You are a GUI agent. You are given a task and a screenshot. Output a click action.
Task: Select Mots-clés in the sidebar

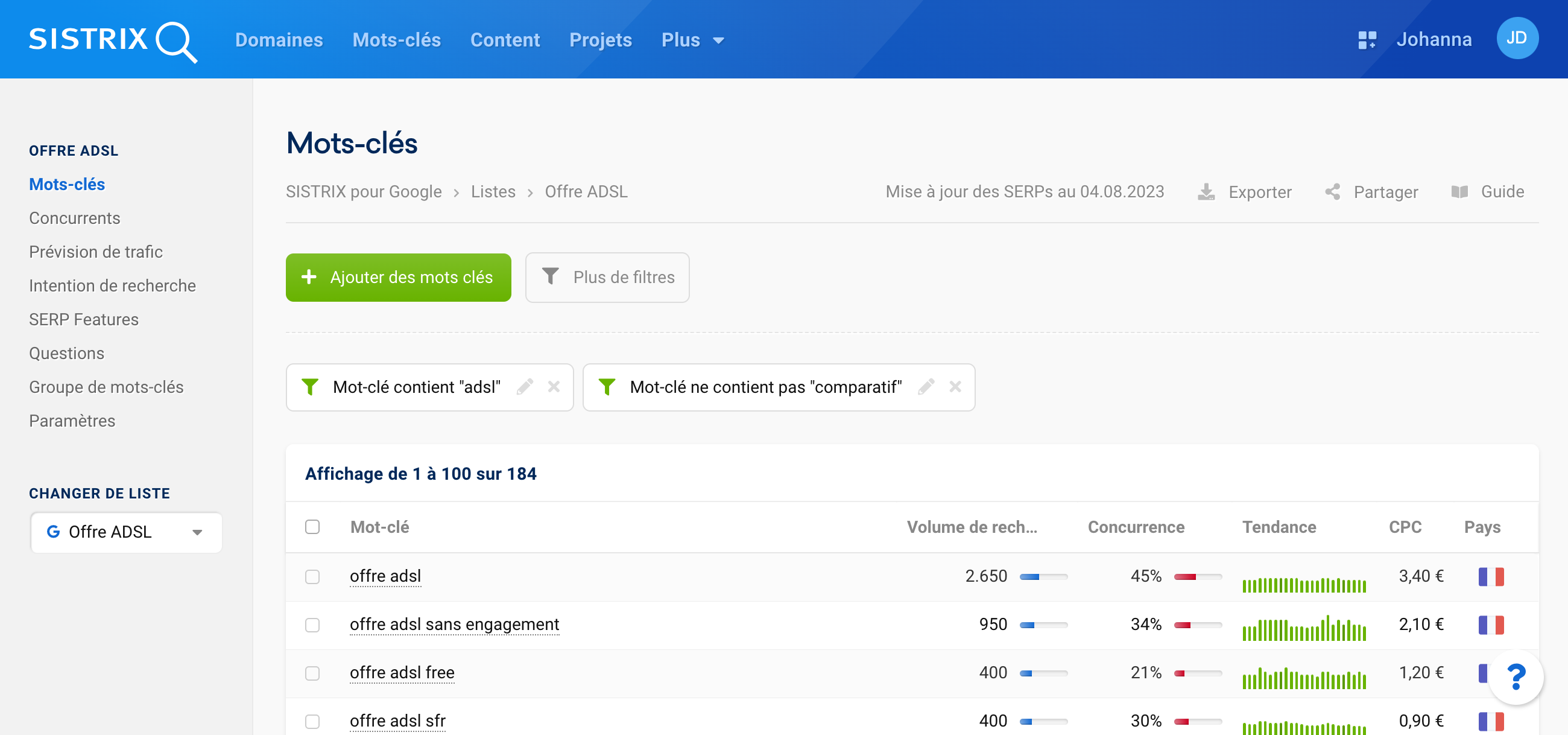[67, 184]
